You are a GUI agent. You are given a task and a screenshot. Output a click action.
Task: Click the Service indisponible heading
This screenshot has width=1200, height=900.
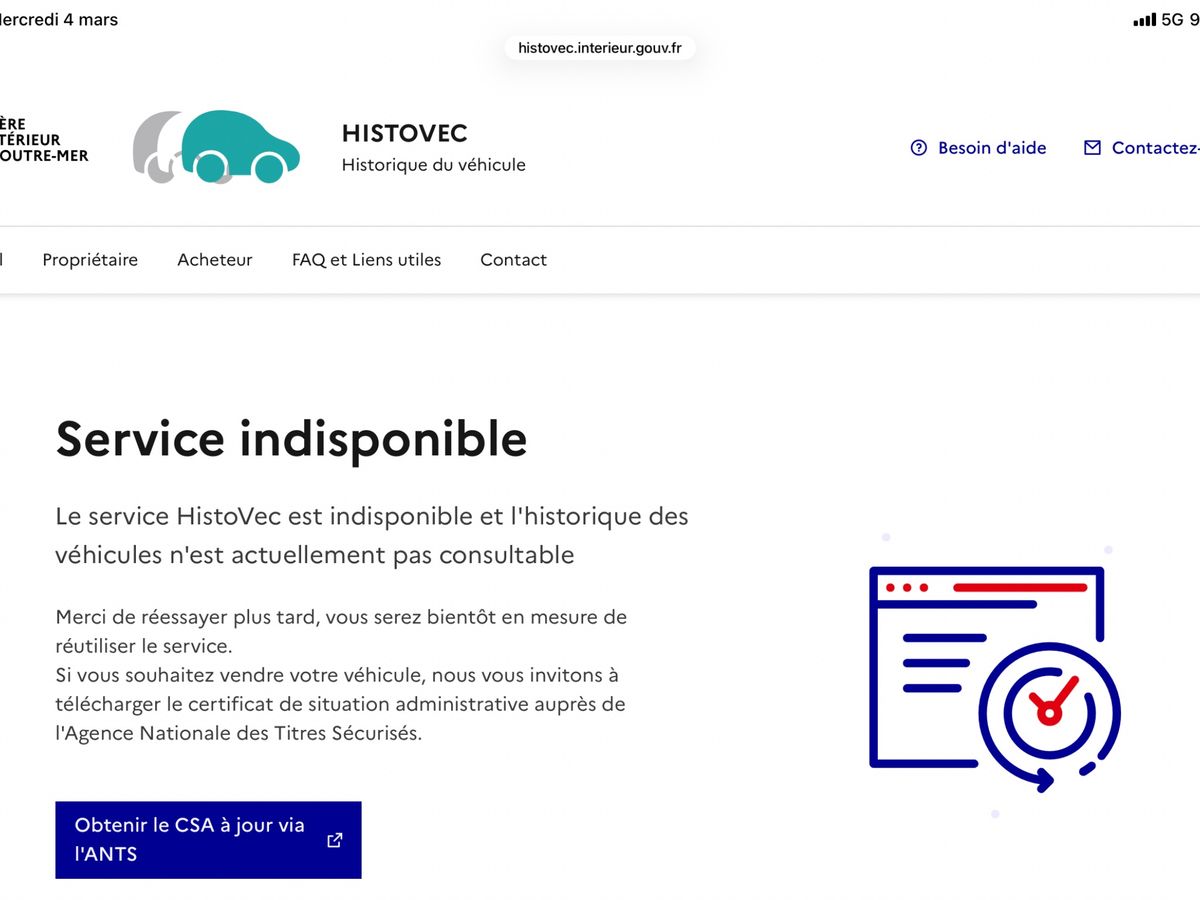tap(291, 438)
